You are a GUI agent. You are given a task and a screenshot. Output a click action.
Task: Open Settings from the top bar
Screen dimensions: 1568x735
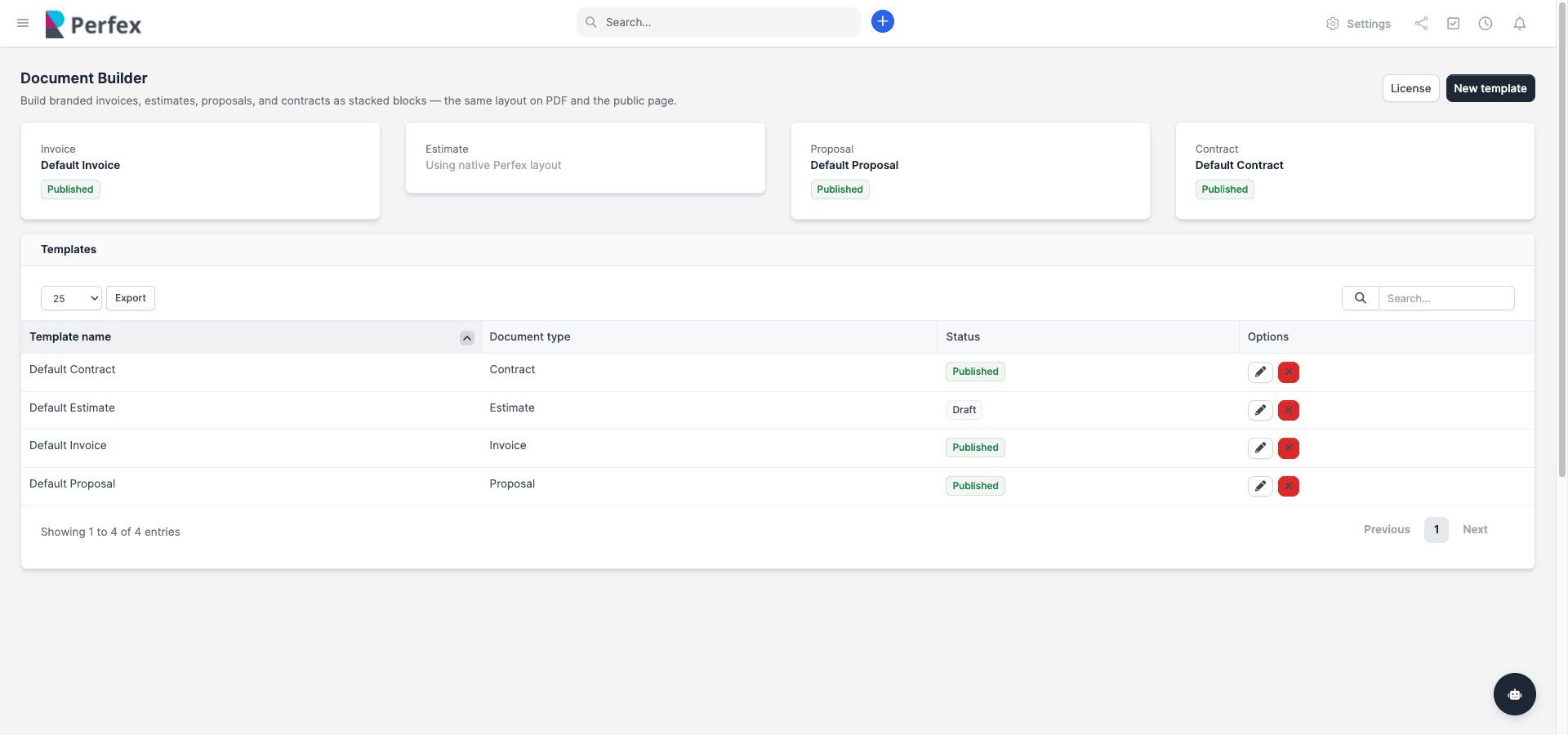[x=1358, y=24]
